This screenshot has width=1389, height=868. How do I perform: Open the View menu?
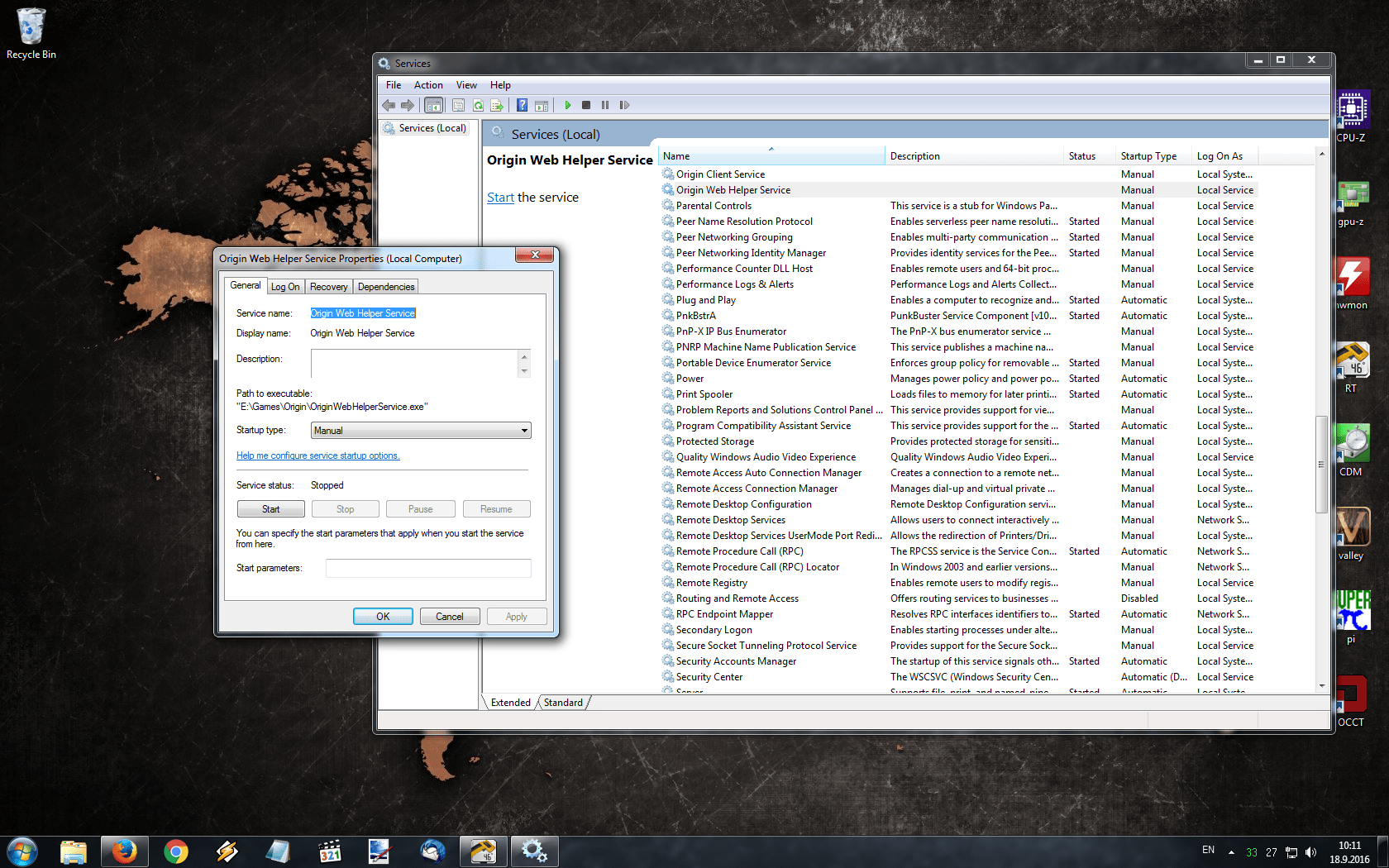pyautogui.click(x=466, y=85)
